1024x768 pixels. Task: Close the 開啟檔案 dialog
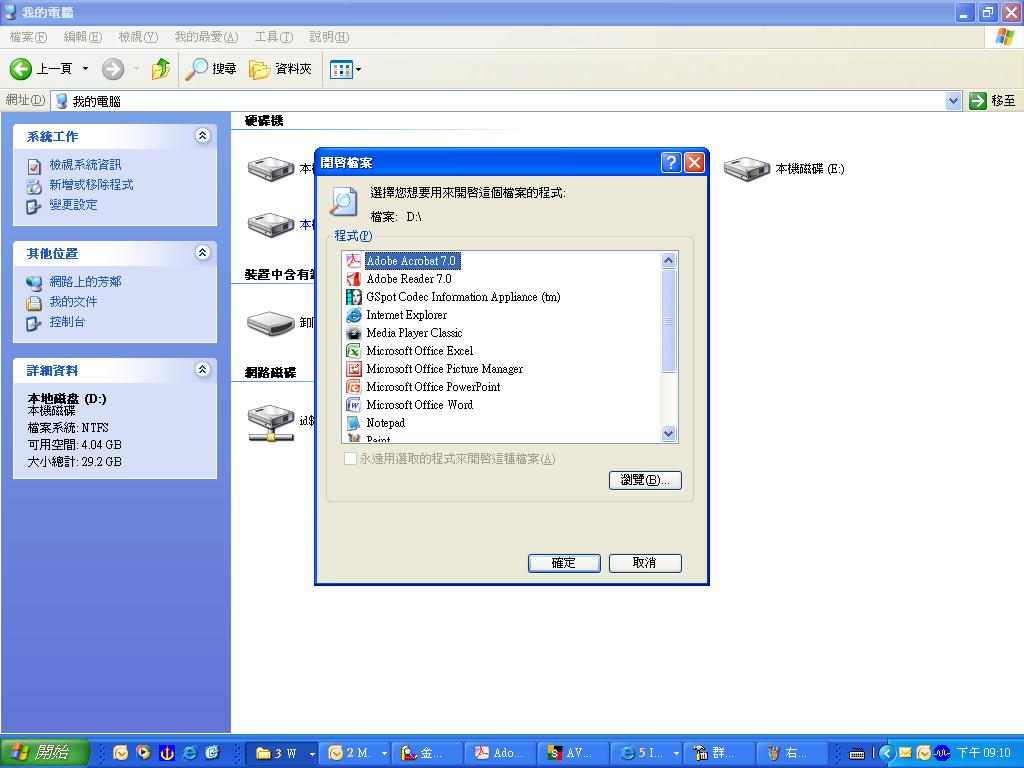pos(694,162)
